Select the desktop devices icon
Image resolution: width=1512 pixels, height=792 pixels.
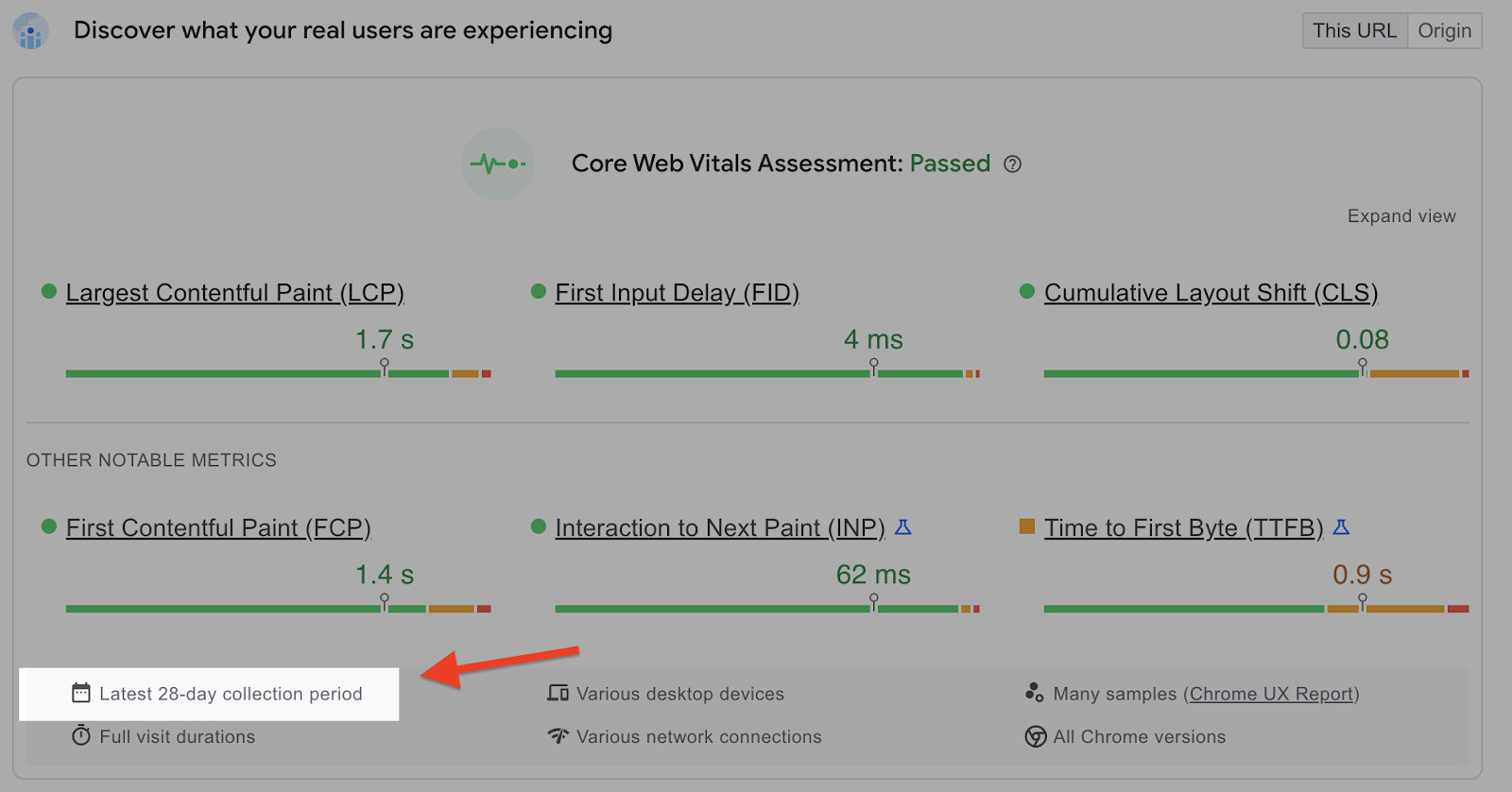coord(557,693)
